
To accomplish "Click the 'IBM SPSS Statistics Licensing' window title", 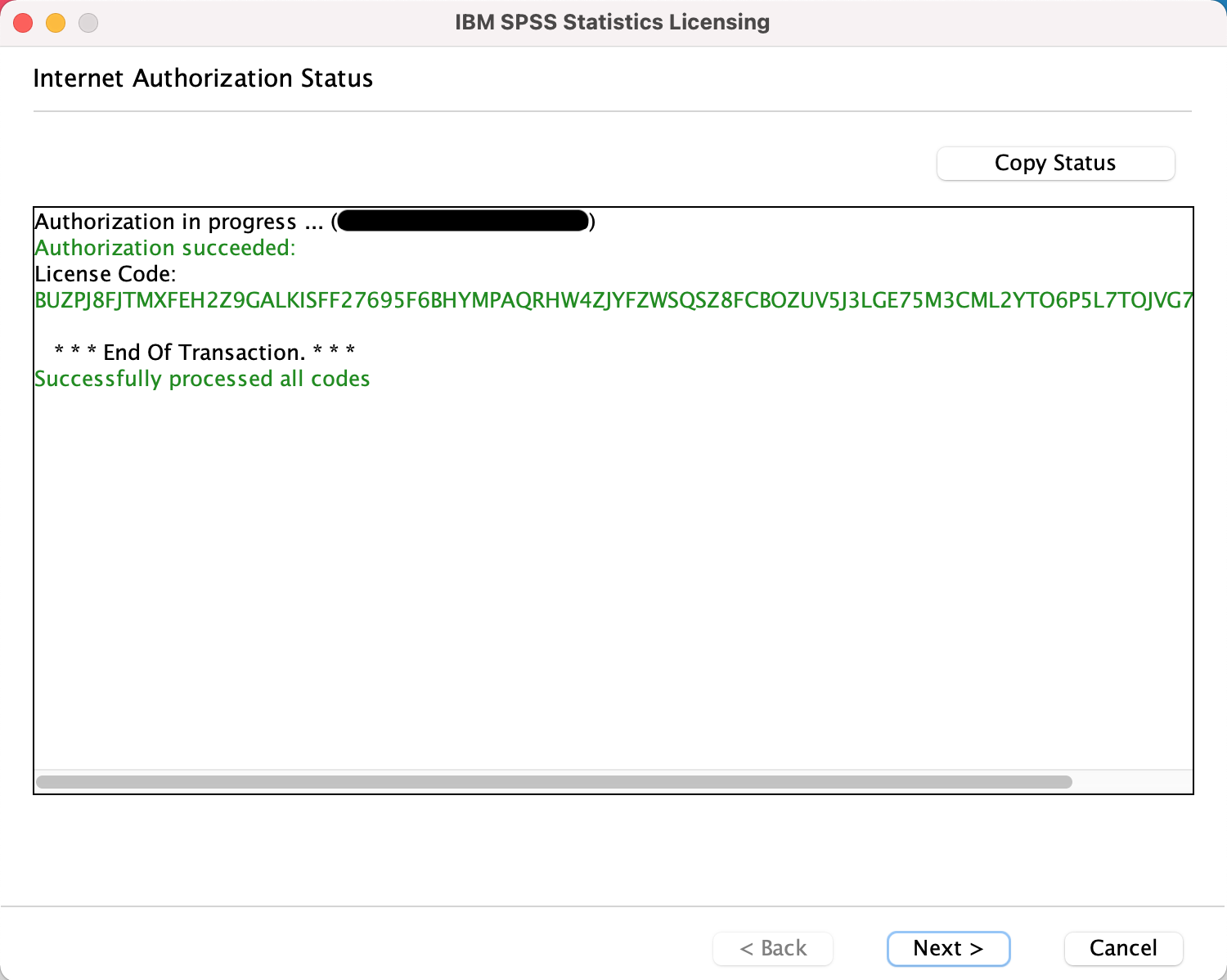I will pyautogui.click(x=612, y=22).
